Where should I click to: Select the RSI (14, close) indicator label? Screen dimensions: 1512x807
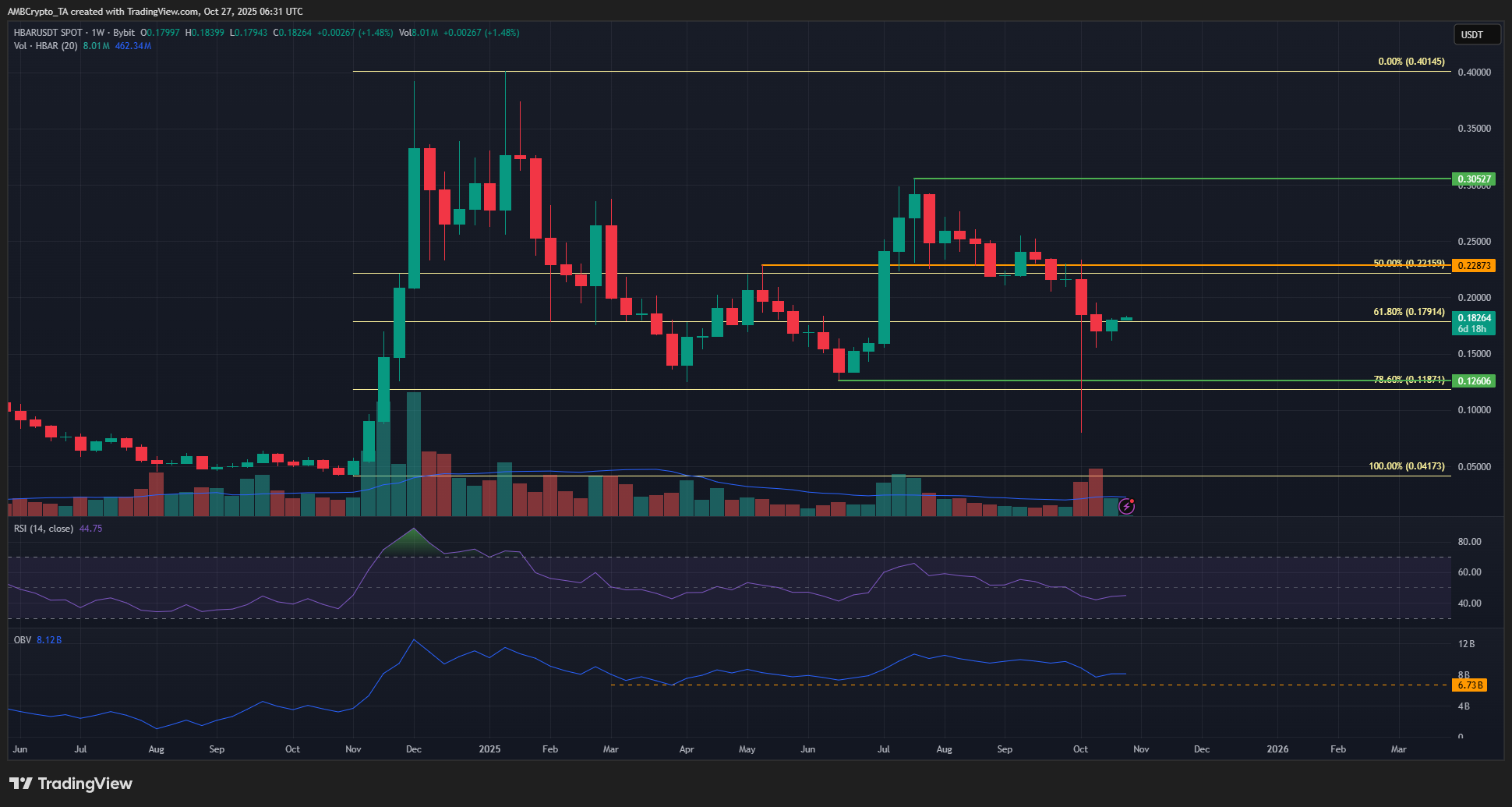pyautogui.click(x=44, y=529)
